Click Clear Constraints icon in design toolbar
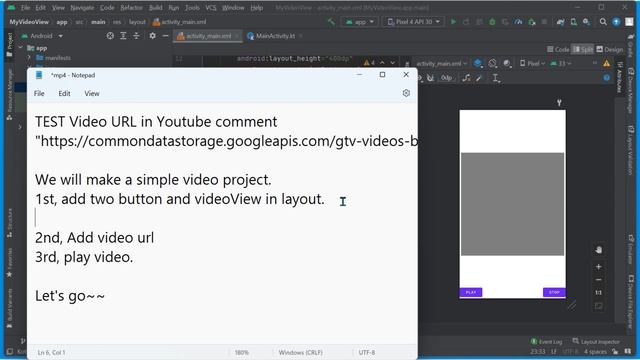Viewport: 640px width, 360px height. 466,78
